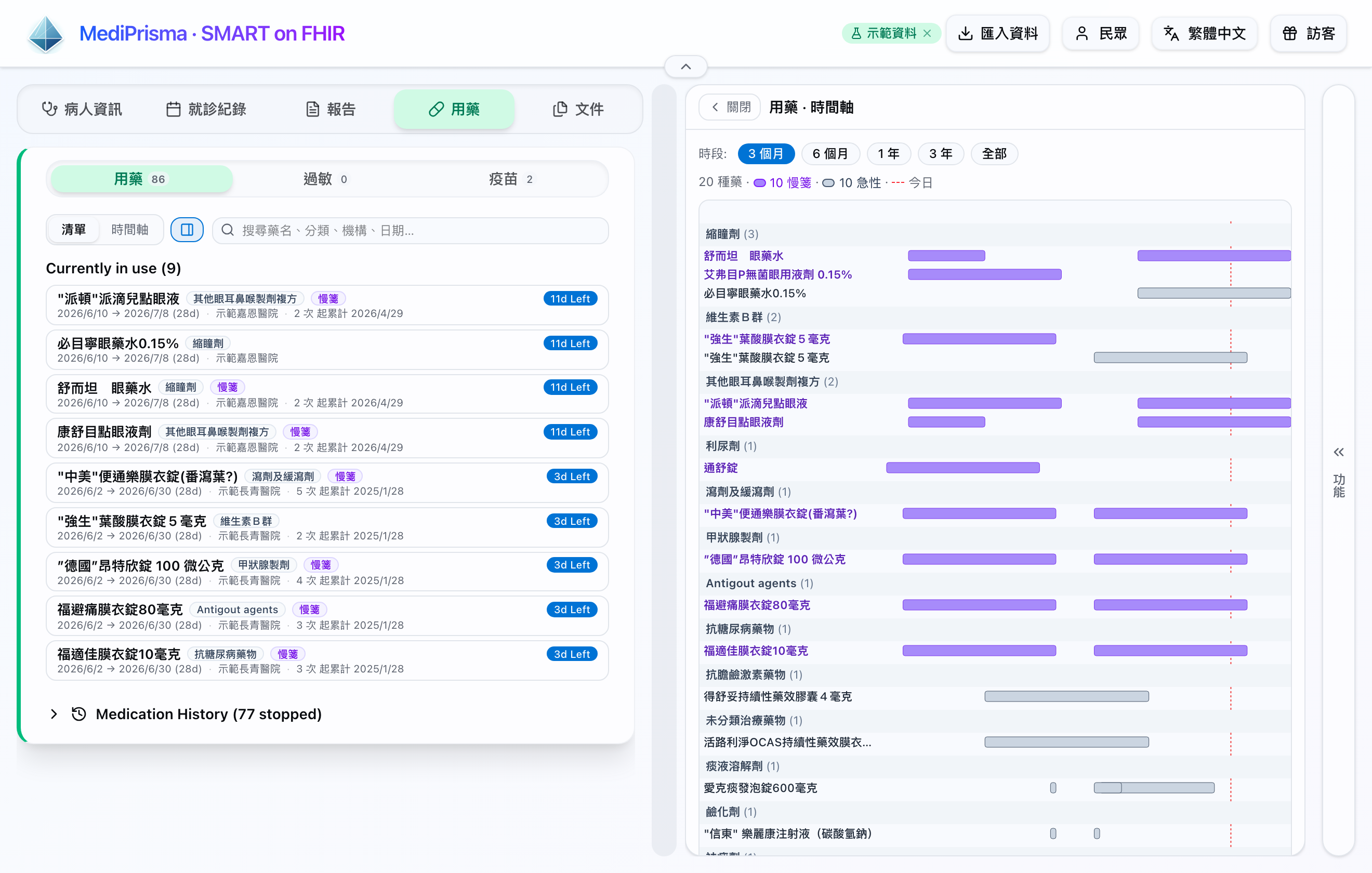Expand Medication History (77 stopped)

[x=184, y=714]
